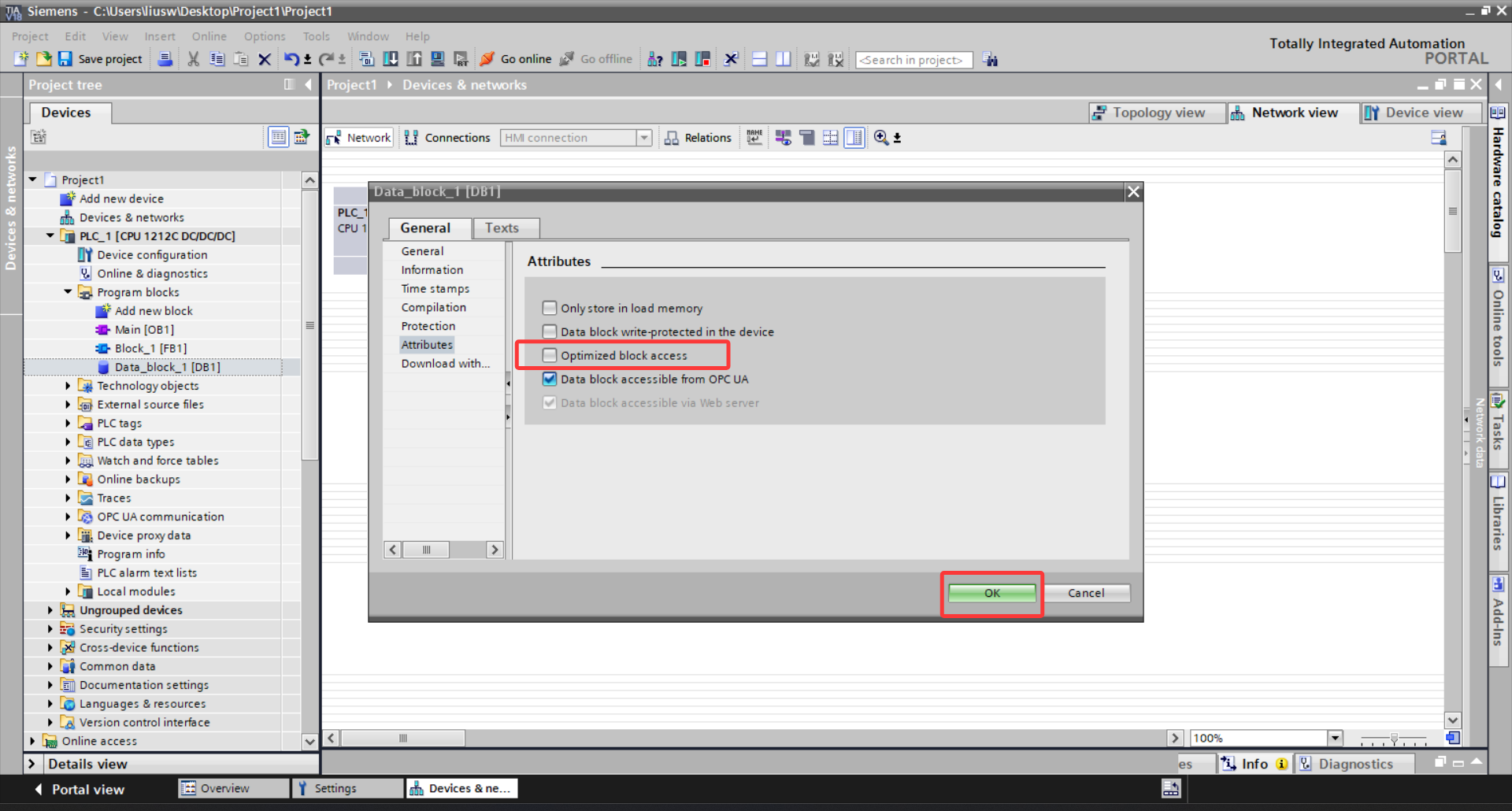Screen dimensions: 1512x811
Task: Collapse Program blocks folder
Action: pyautogui.click(x=68, y=292)
